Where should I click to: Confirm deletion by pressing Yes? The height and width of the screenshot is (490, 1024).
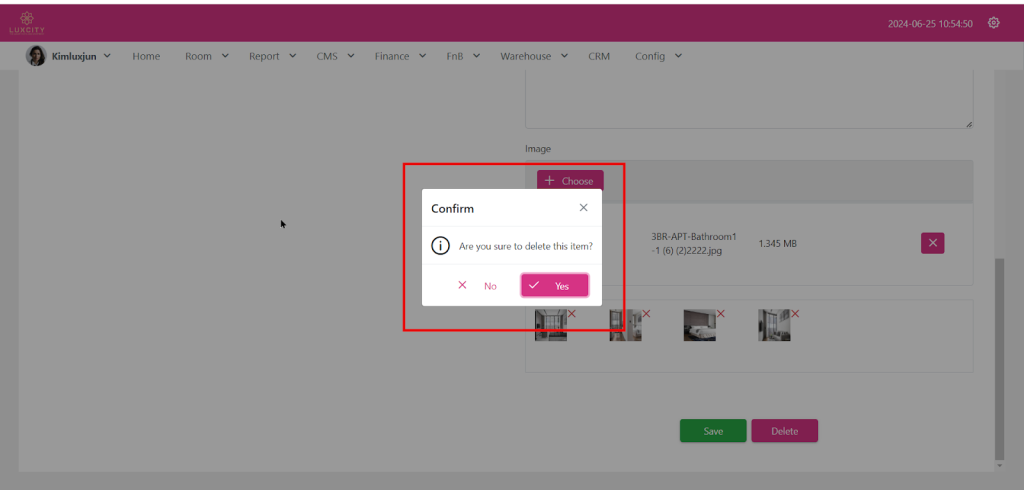[554, 285]
